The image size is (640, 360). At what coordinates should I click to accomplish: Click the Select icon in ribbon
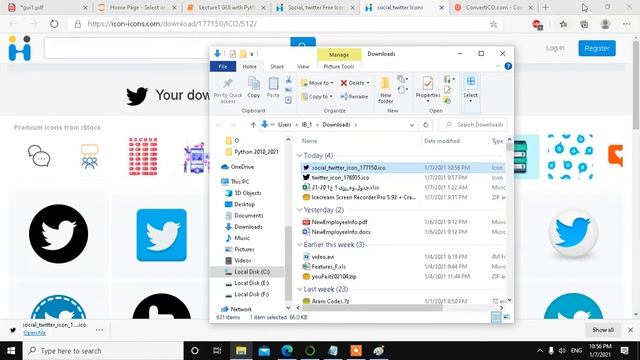pos(470,82)
